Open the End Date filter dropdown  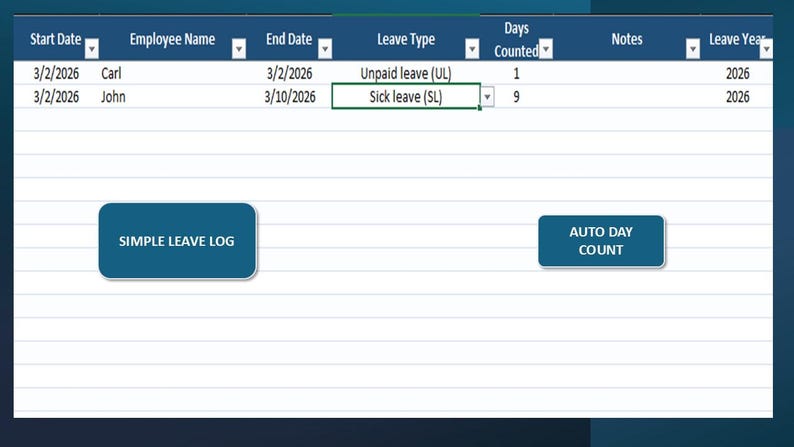pyautogui.click(x=325, y=49)
